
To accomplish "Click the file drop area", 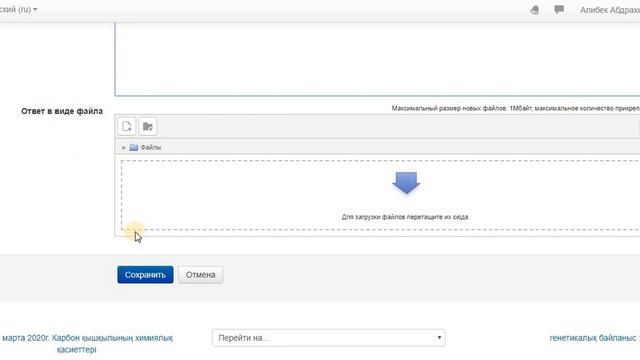I will point(380,195).
